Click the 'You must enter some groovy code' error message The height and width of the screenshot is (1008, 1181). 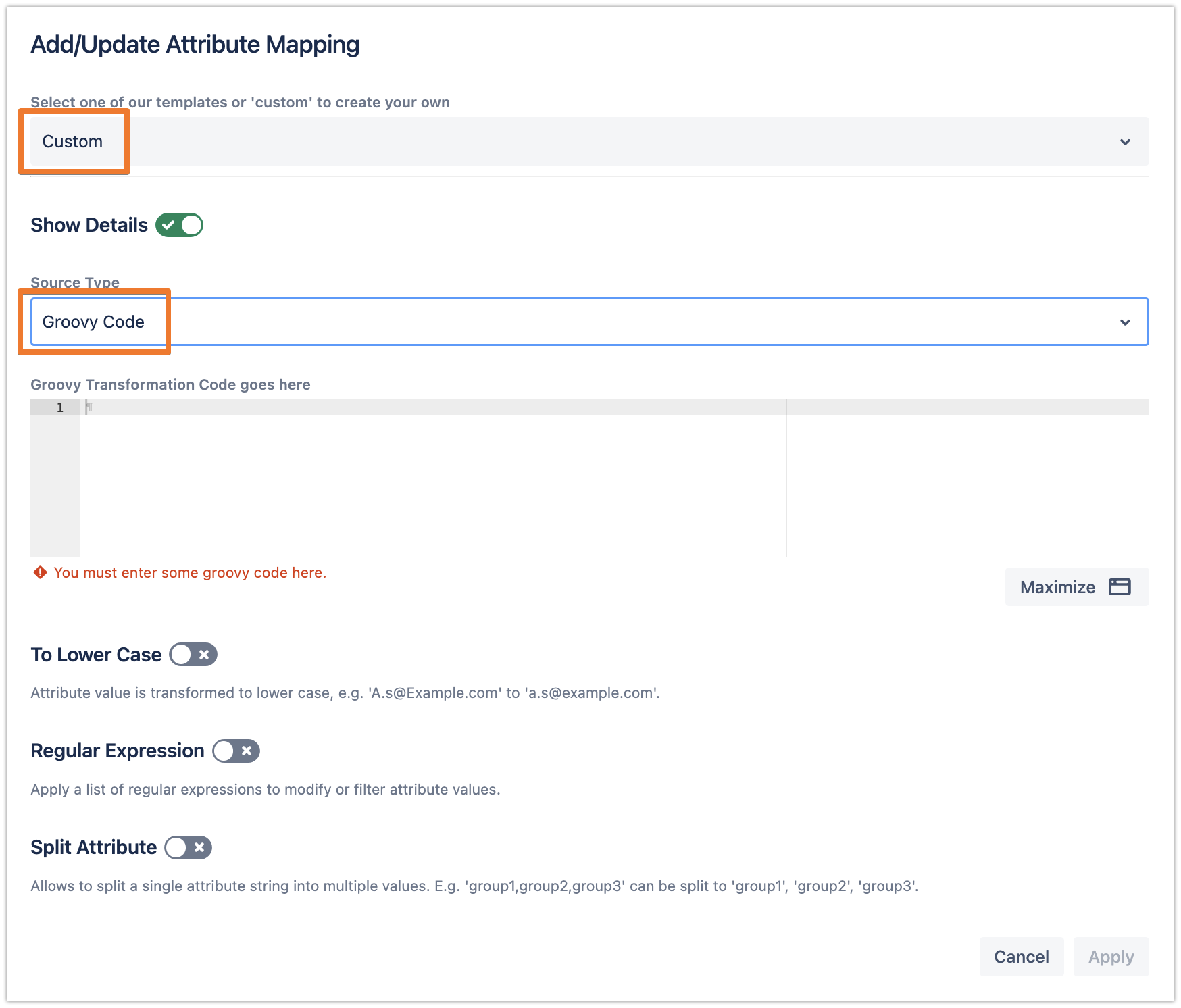pos(190,573)
